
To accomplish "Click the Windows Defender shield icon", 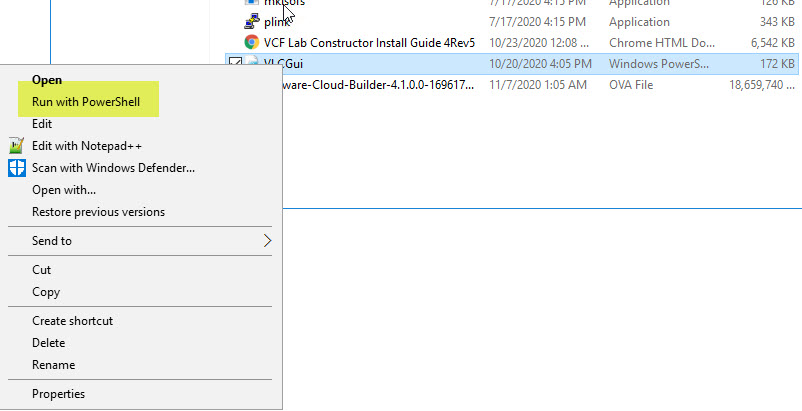I will coord(16,168).
